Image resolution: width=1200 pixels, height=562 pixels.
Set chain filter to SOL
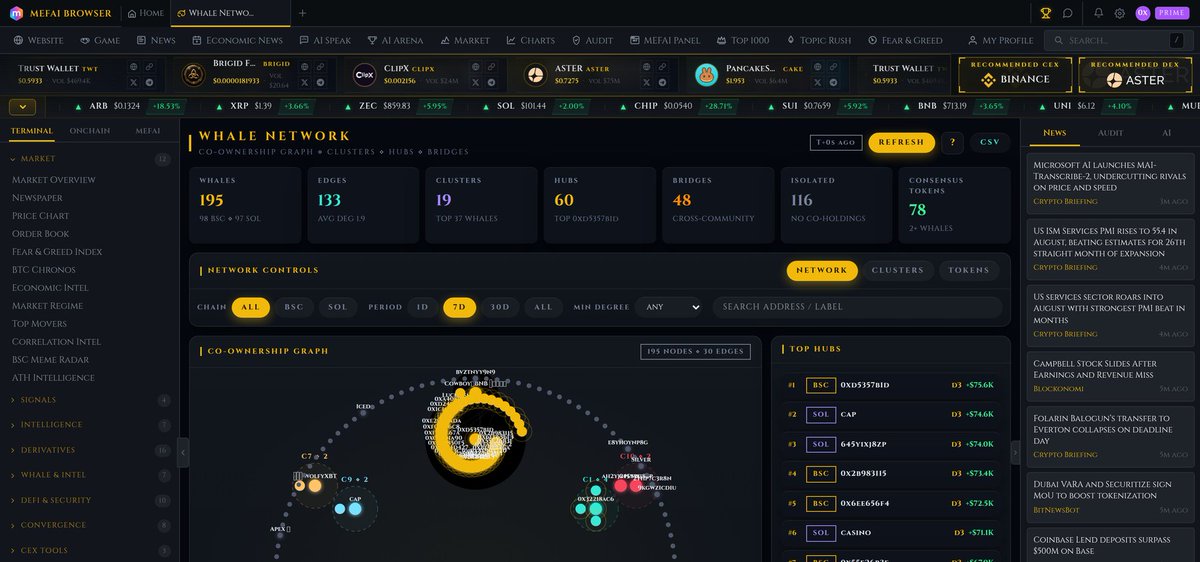click(x=338, y=307)
